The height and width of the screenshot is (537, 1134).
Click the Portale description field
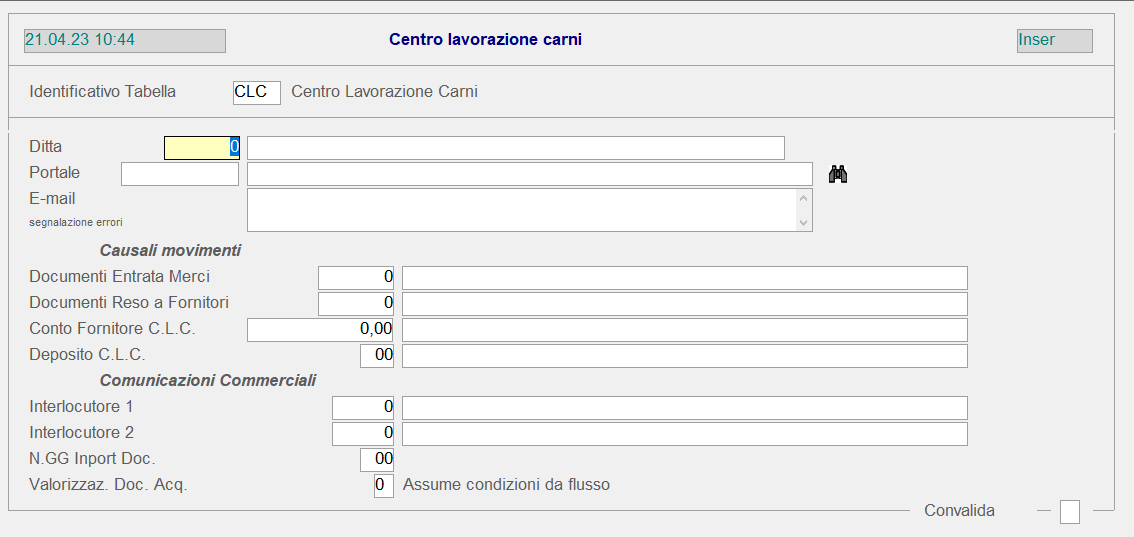(x=529, y=174)
